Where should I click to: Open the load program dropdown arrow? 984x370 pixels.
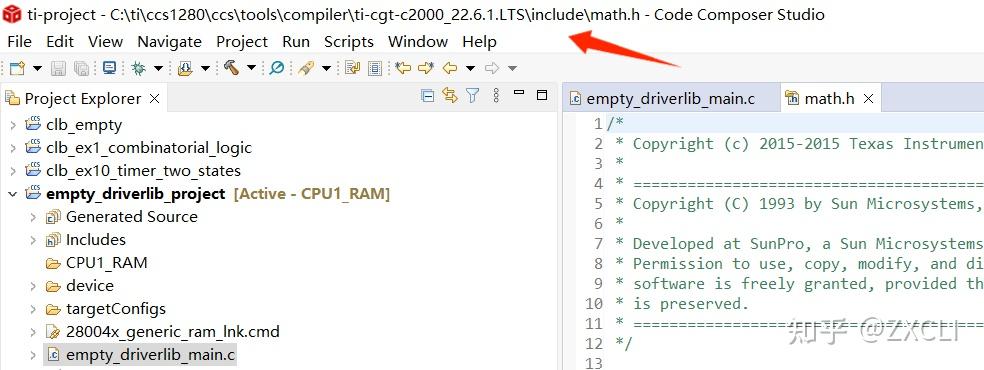click(x=205, y=68)
